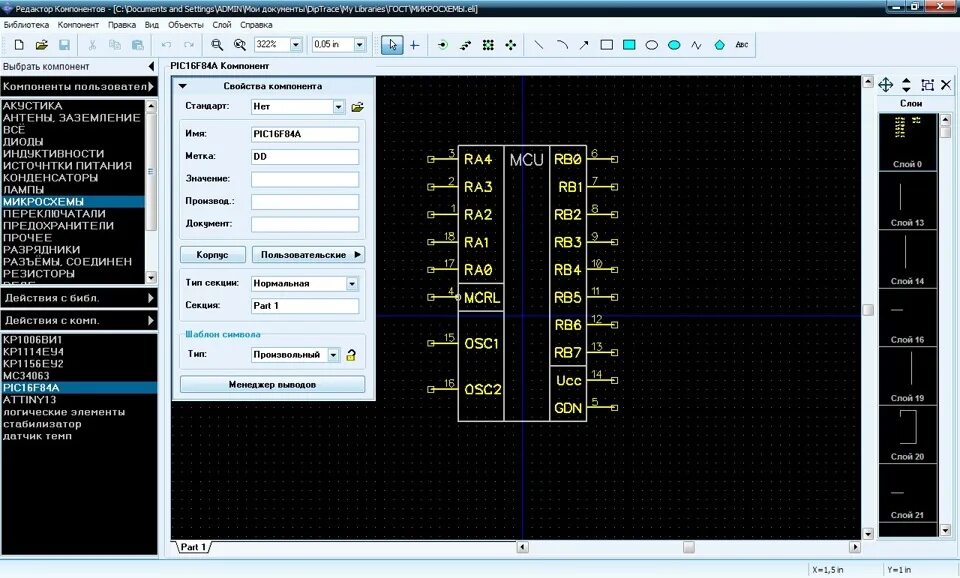960x578 pixels.
Task: Select the filled polygon tool
Action: pos(720,45)
